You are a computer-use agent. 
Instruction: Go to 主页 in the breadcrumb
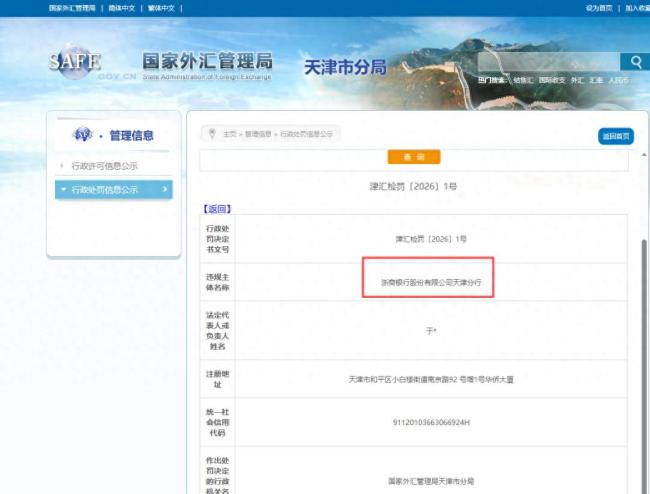click(x=230, y=134)
